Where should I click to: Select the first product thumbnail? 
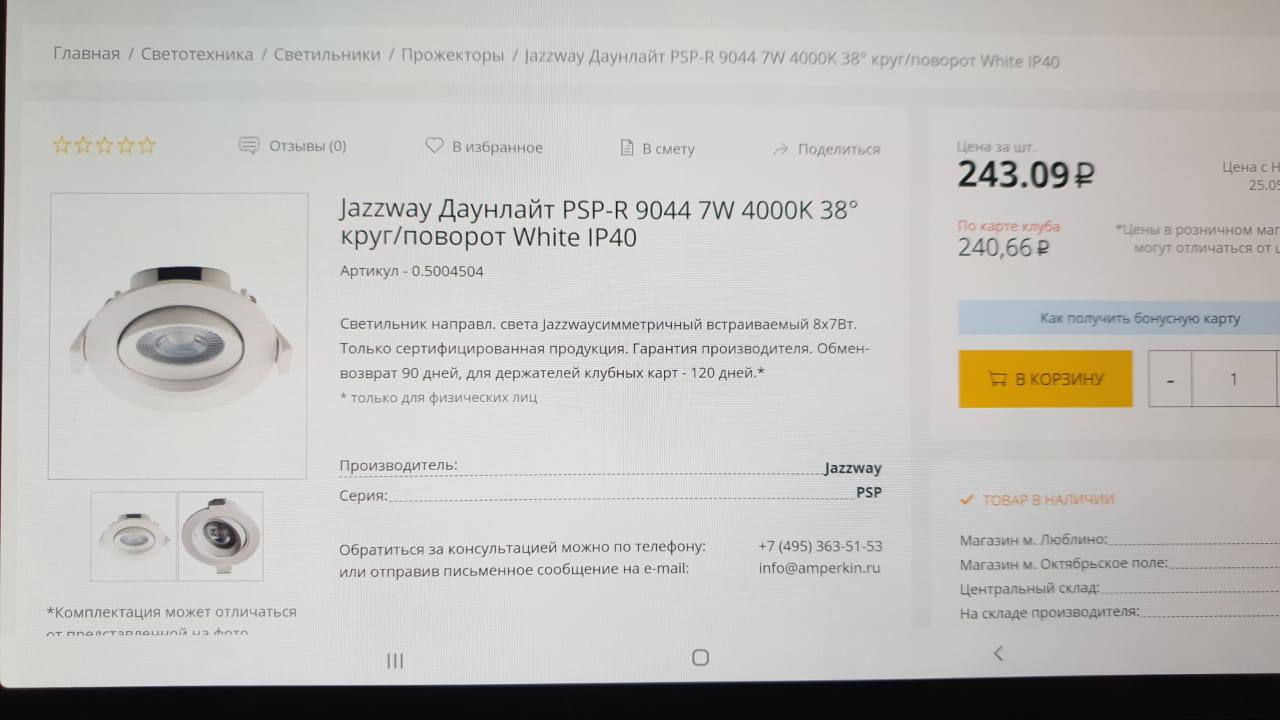[x=134, y=536]
